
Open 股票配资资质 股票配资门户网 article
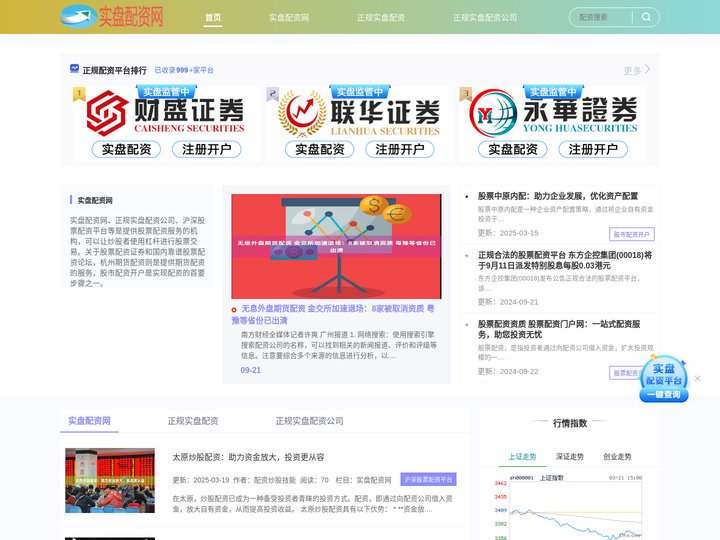[559, 329]
